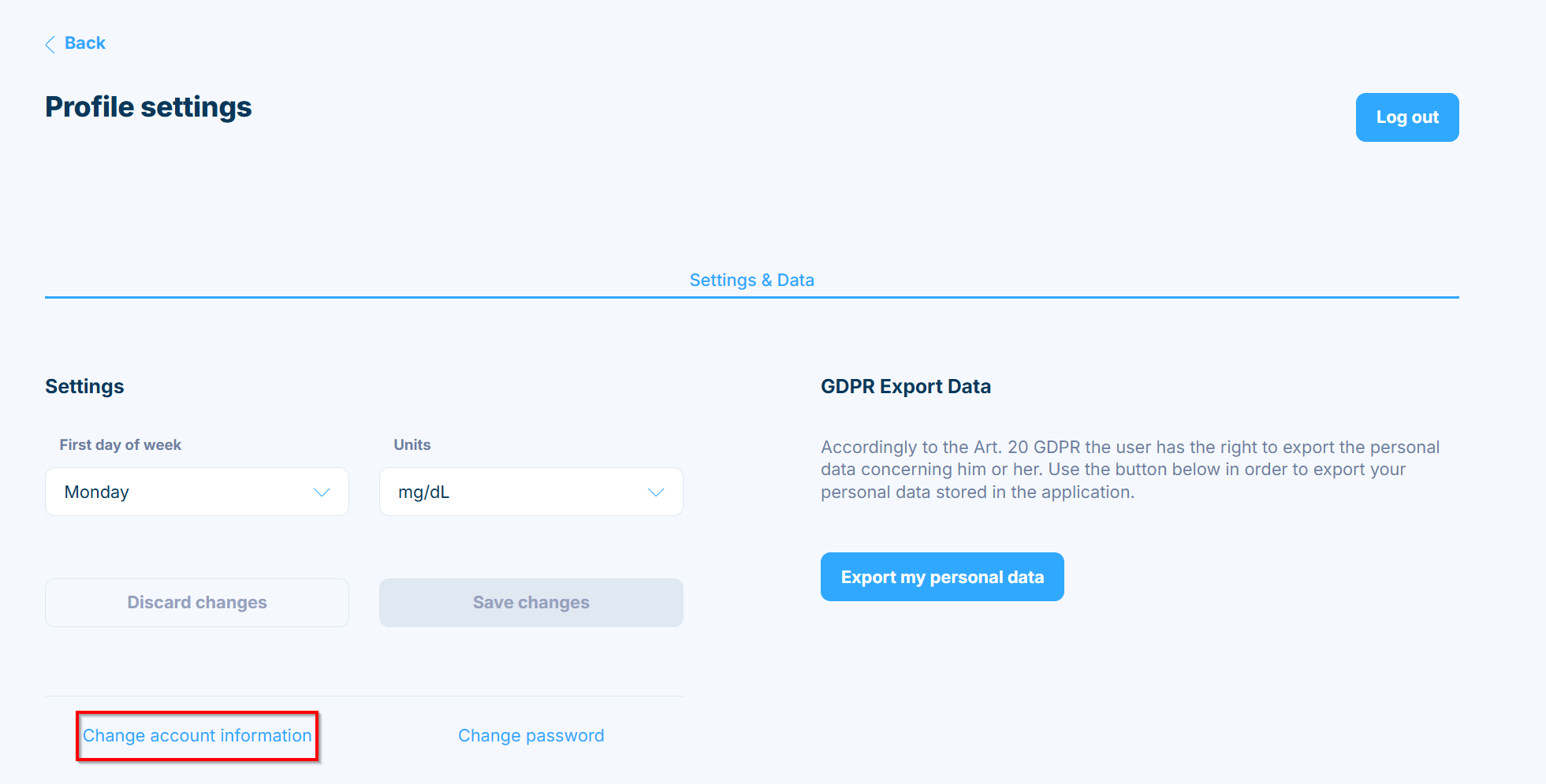Image resolution: width=1546 pixels, height=784 pixels.
Task: Discard changes to settings
Action: click(197, 603)
